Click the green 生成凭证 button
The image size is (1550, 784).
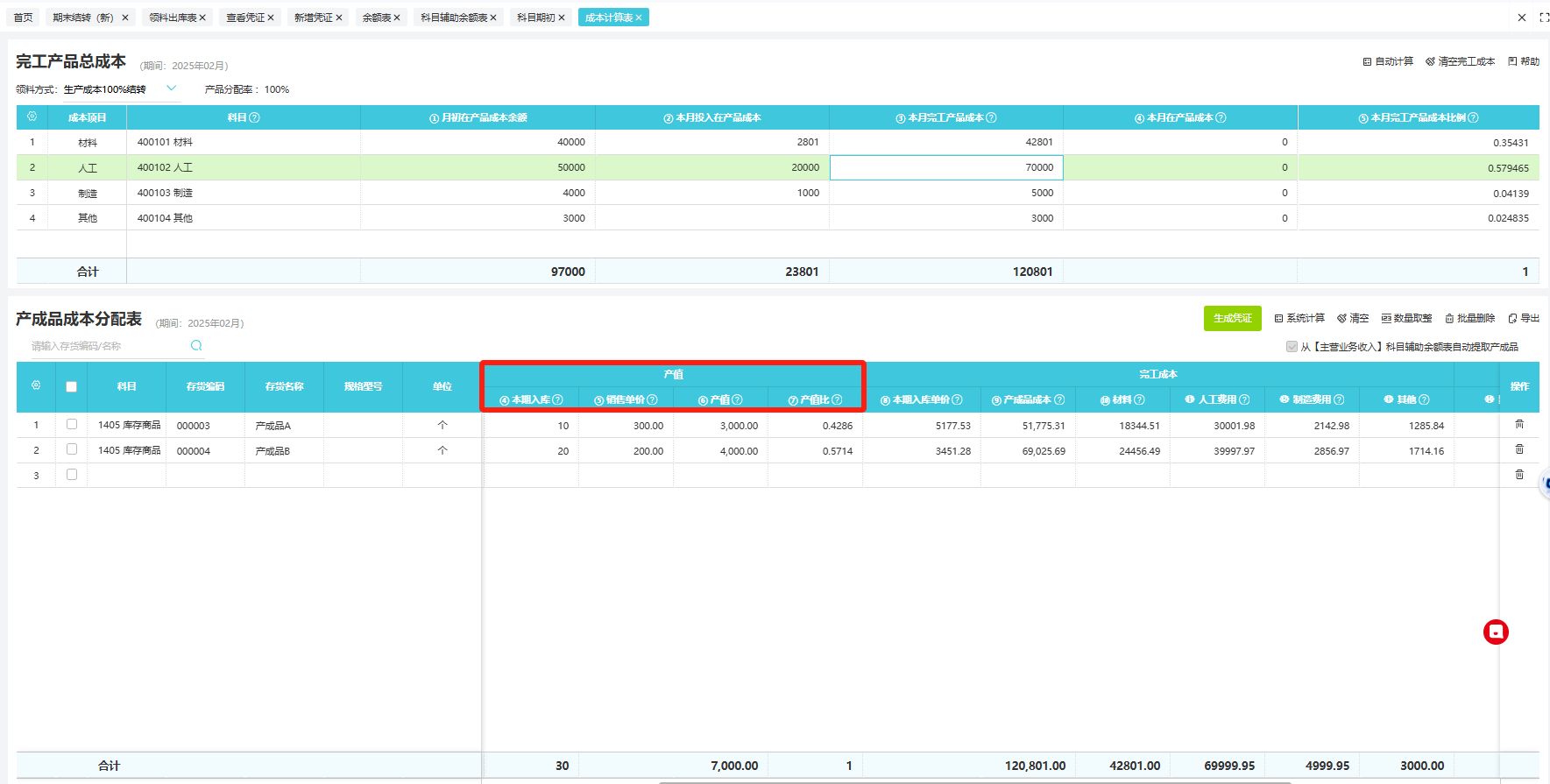click(1232, 319)
